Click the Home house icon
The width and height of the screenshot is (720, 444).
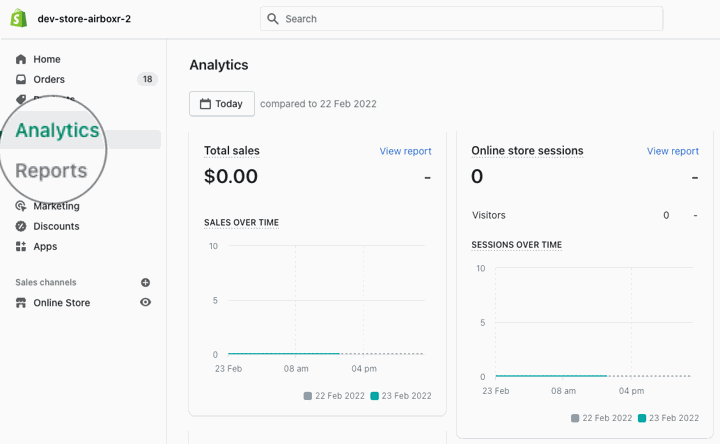[21, 59]
